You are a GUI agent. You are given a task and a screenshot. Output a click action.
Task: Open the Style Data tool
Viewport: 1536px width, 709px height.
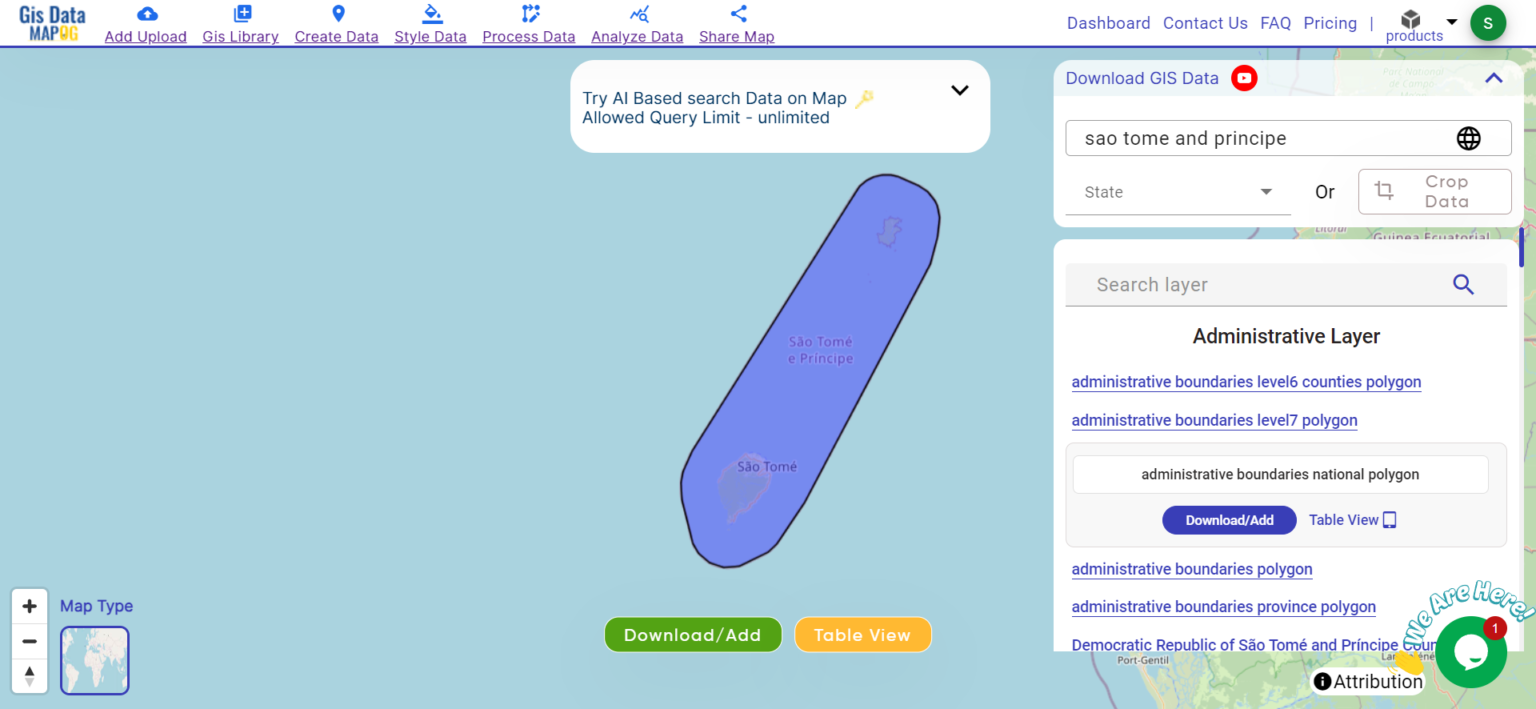point(430,22)
